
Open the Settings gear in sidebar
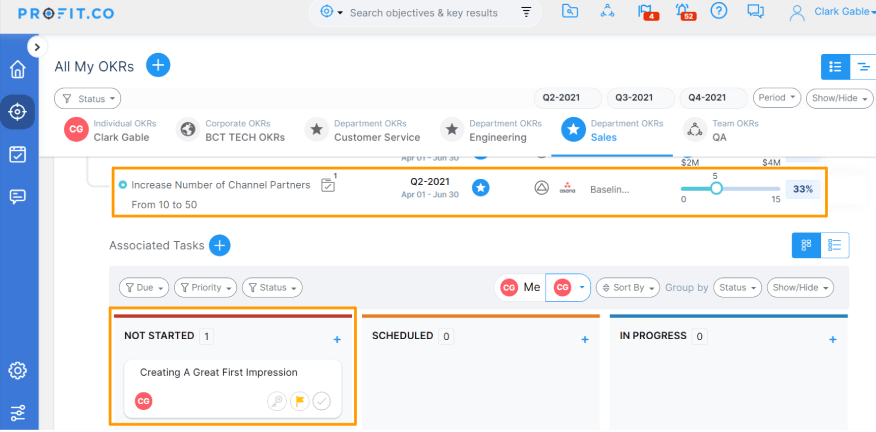18,370
